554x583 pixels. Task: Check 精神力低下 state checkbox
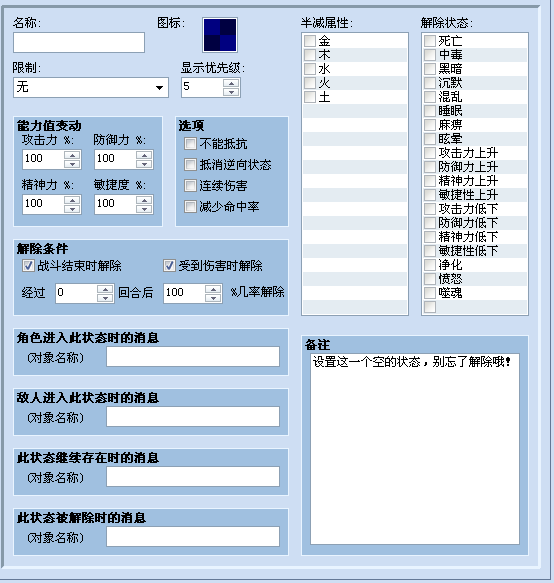[x=430, y=237]
